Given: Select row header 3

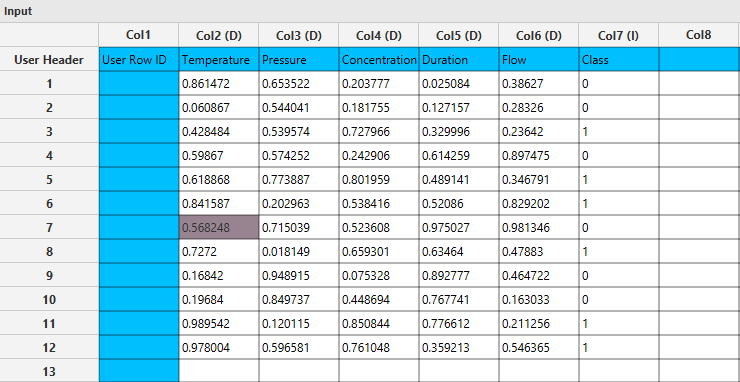Looking at the screenshot, I should 49,132.
